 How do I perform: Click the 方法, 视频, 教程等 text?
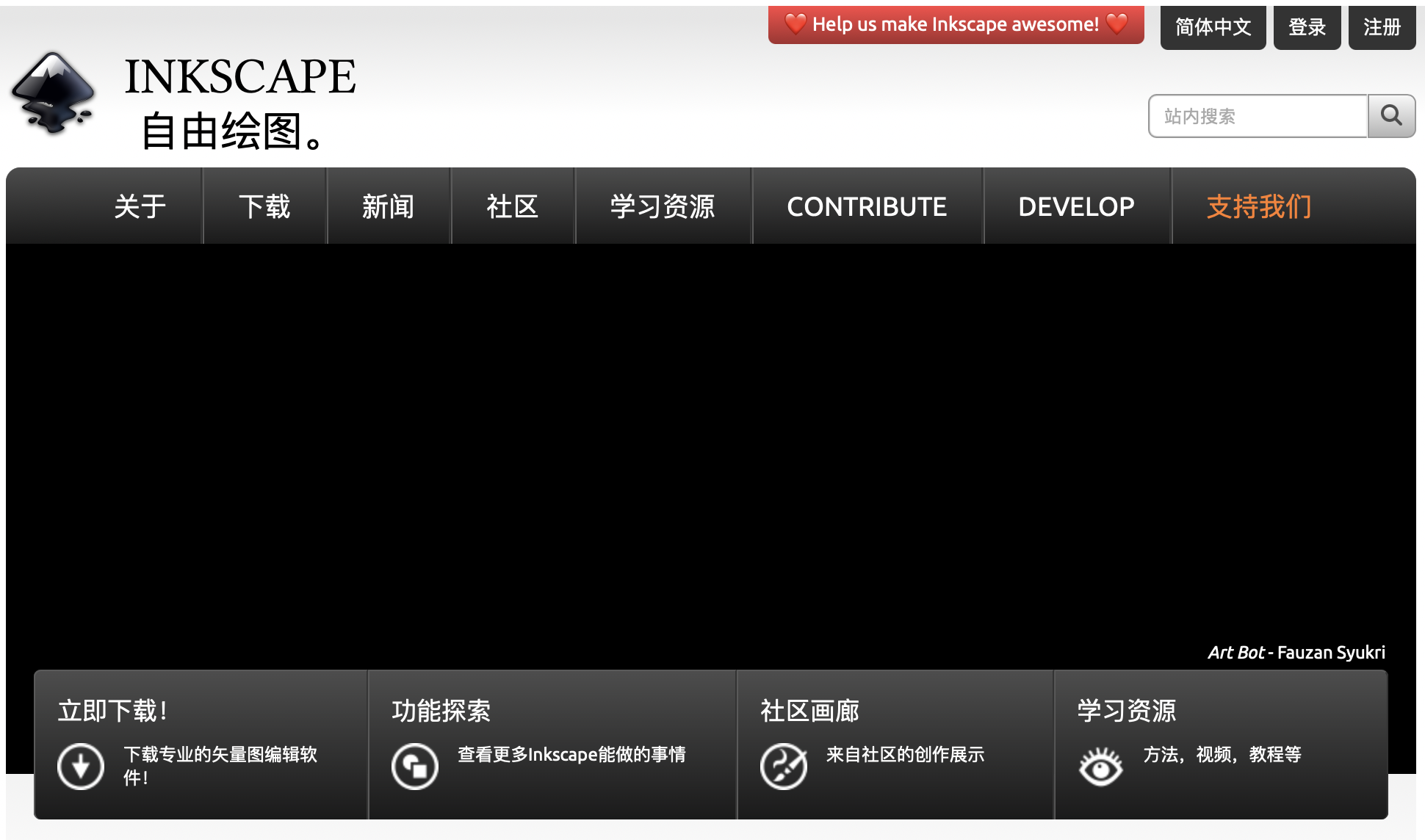coord(1222,754)
